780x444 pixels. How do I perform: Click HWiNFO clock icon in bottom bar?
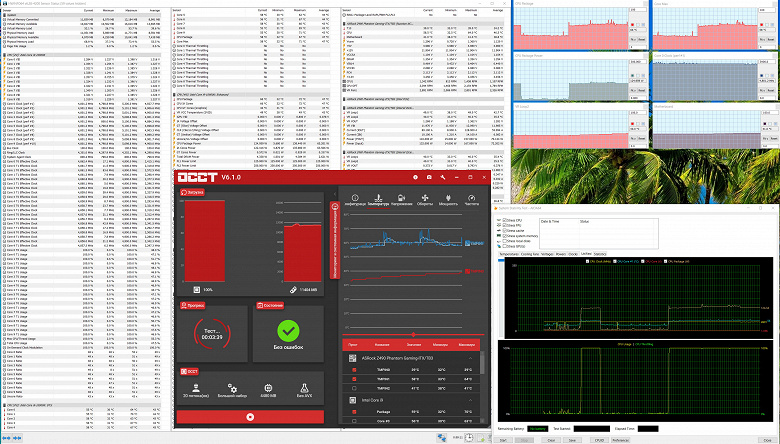coord(469,438)
